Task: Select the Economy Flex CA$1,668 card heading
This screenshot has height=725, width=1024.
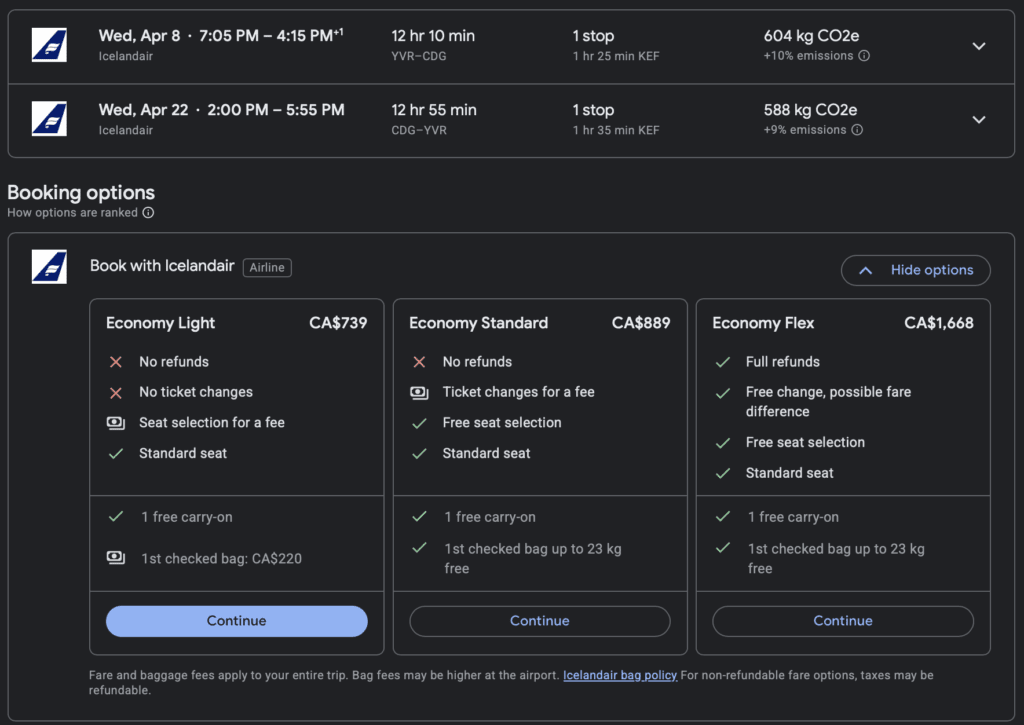Action: click(x=842, y=323)
